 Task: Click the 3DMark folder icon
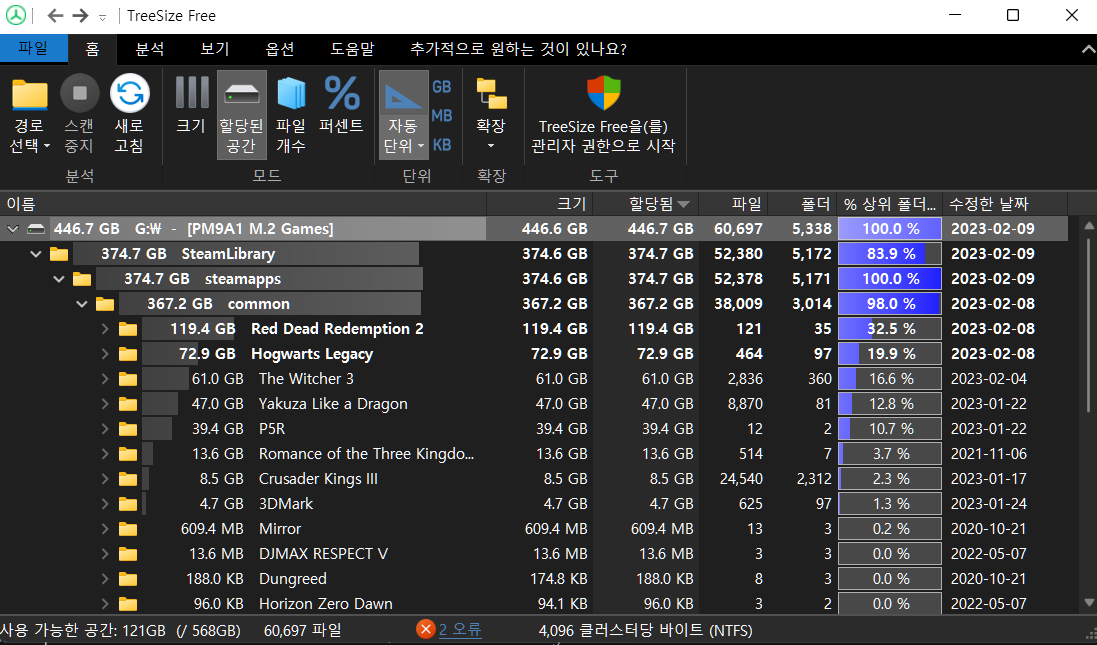127,504
